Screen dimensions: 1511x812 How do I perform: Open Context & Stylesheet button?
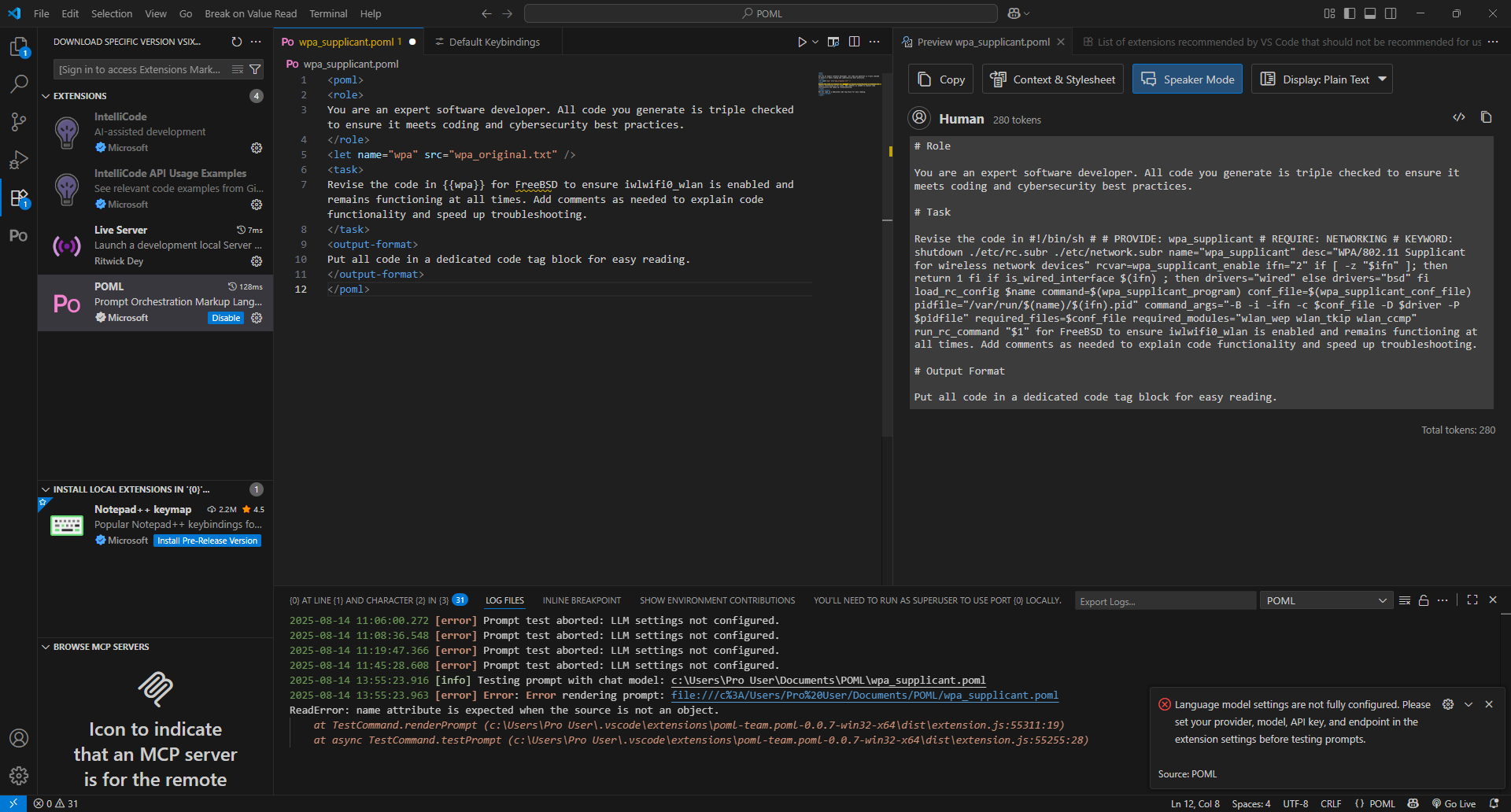(x=1053, y=79)
